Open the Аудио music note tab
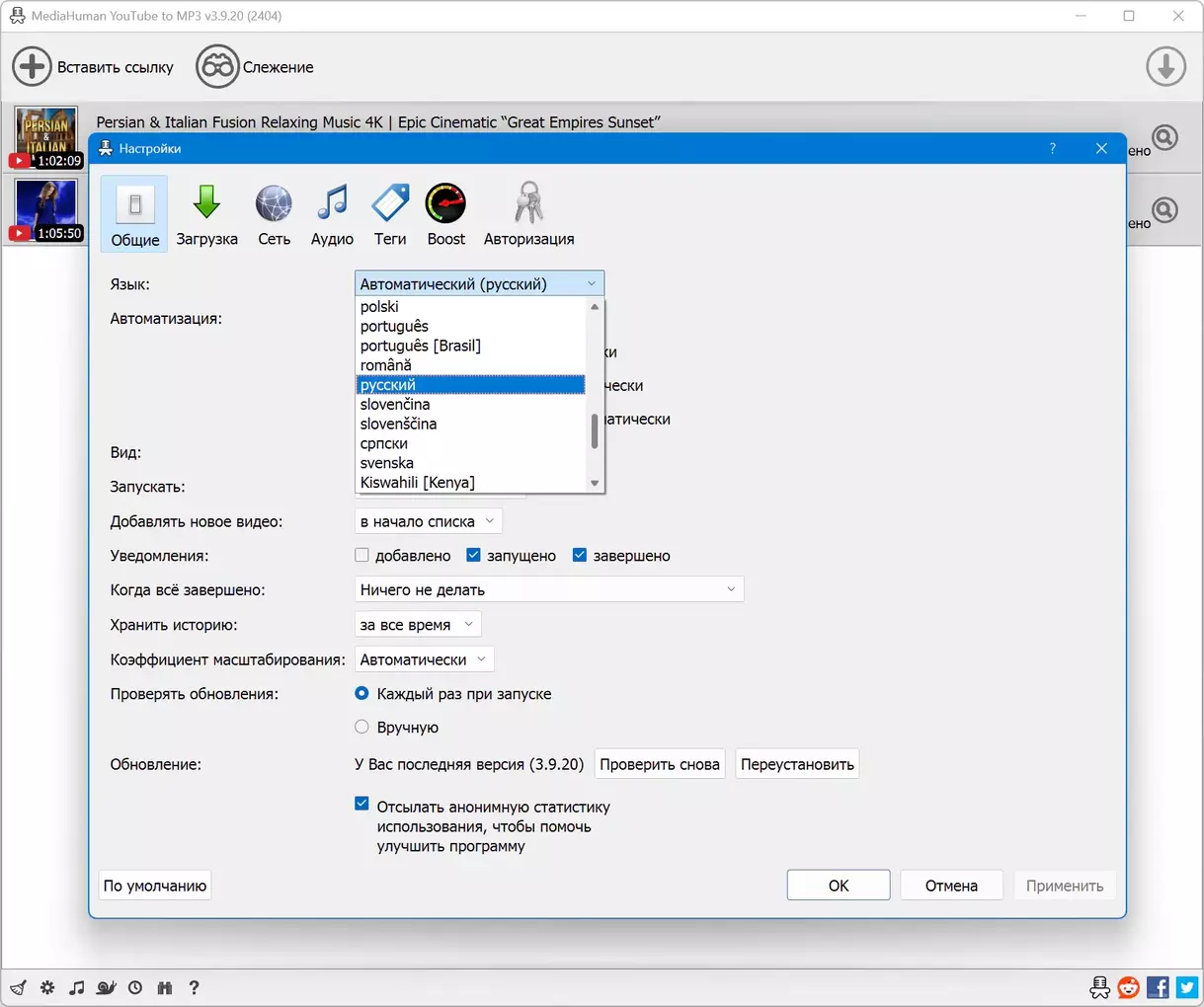 click(332, 214)
